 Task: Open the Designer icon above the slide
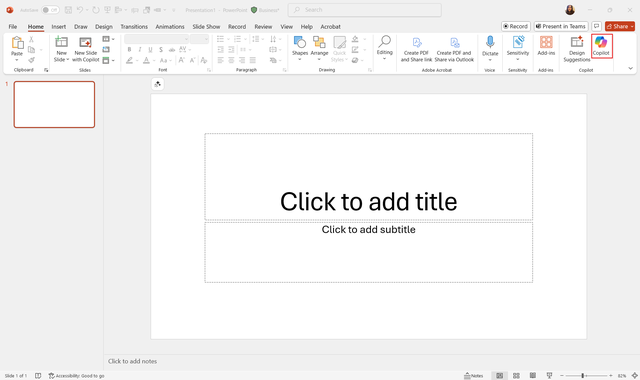click(158, 84)
